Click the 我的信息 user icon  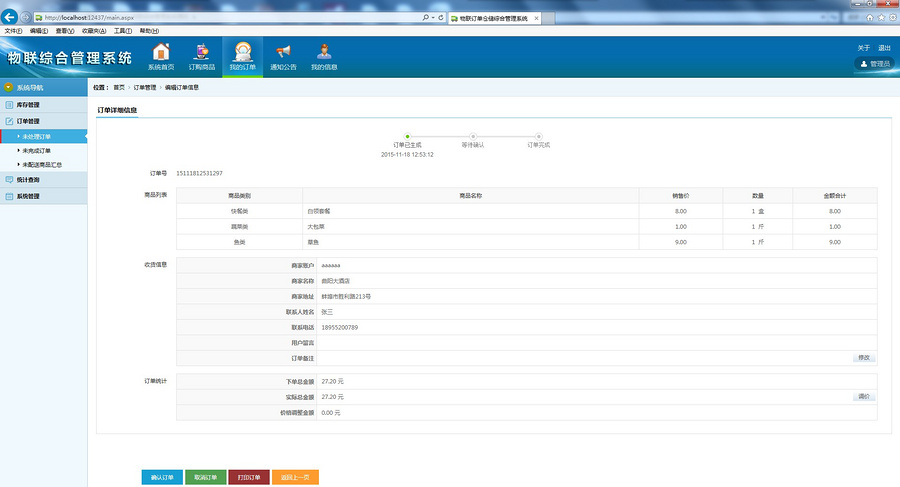tap(324, 56)
